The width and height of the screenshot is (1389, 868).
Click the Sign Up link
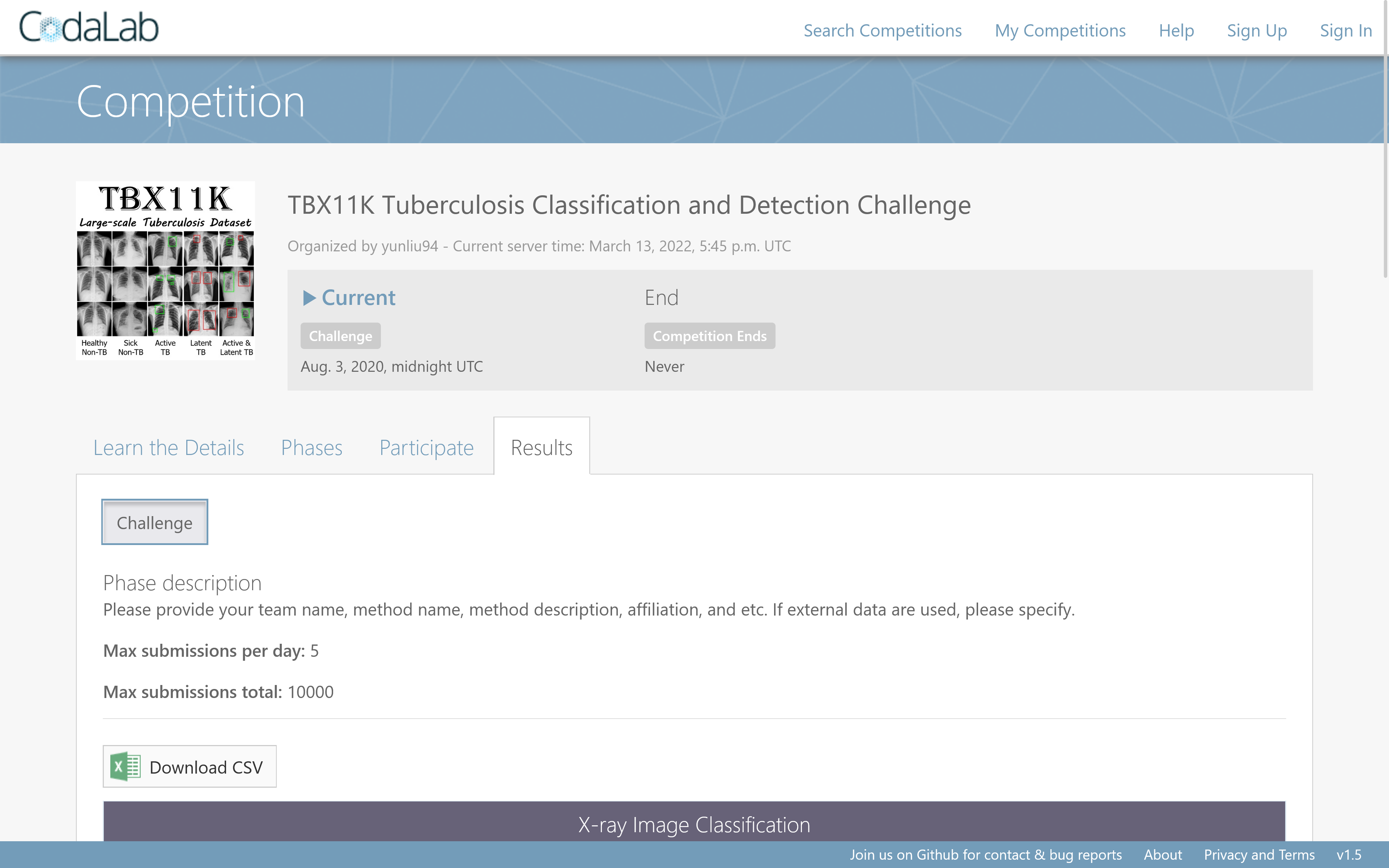coord(1257,30)
